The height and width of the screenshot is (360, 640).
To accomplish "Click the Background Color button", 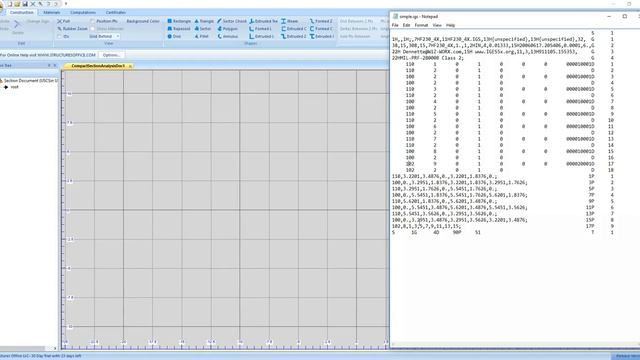I will click(143, 21).
